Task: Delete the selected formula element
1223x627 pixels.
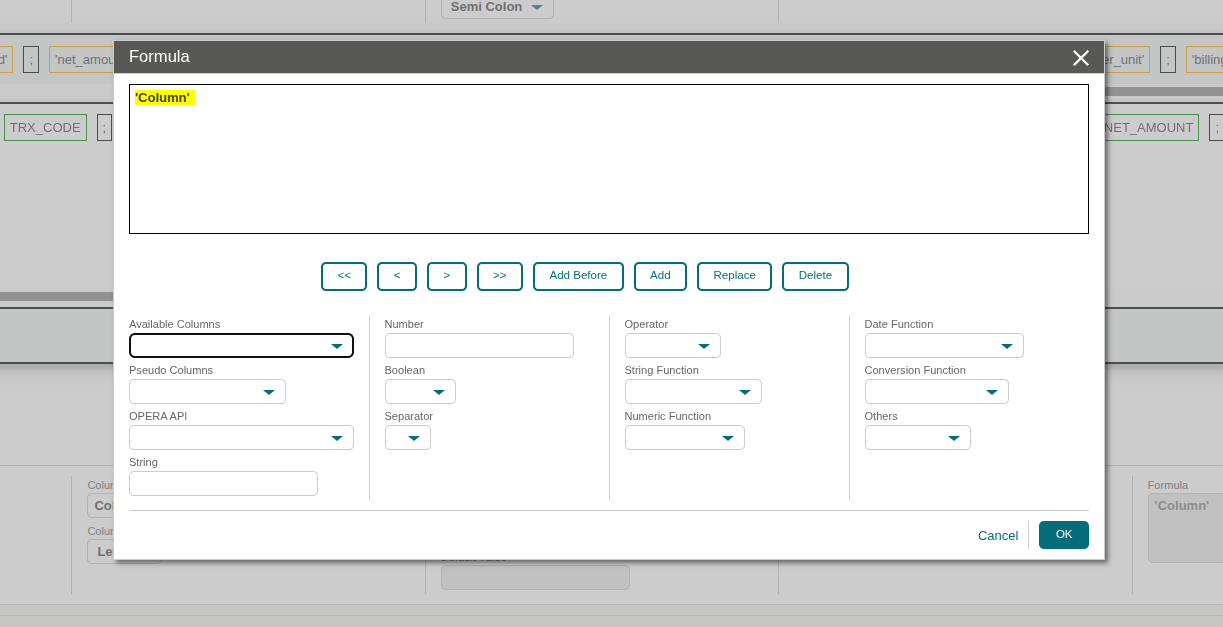Action: click(815, 276)
